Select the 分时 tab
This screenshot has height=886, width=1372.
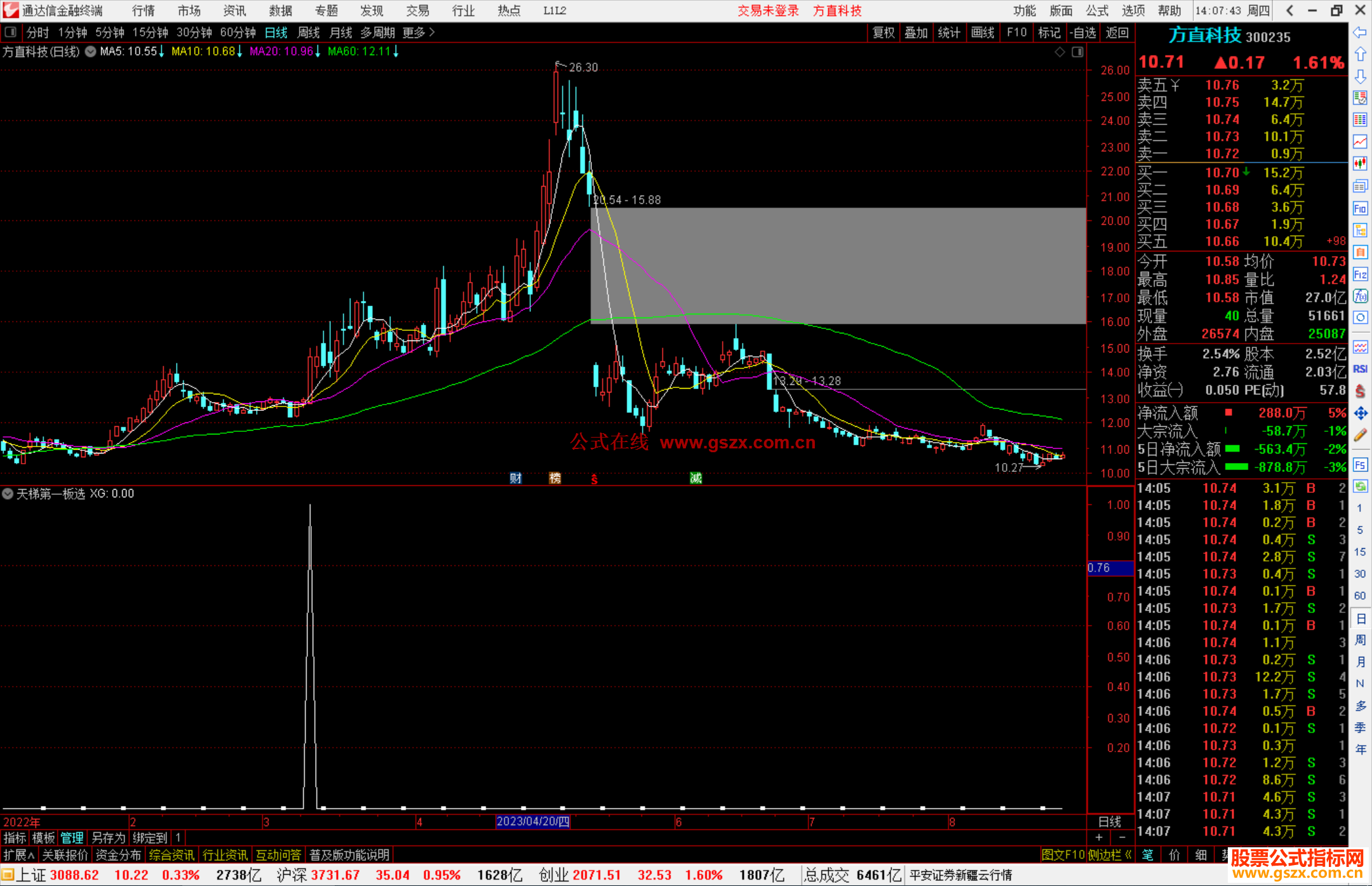coord(37,32)
